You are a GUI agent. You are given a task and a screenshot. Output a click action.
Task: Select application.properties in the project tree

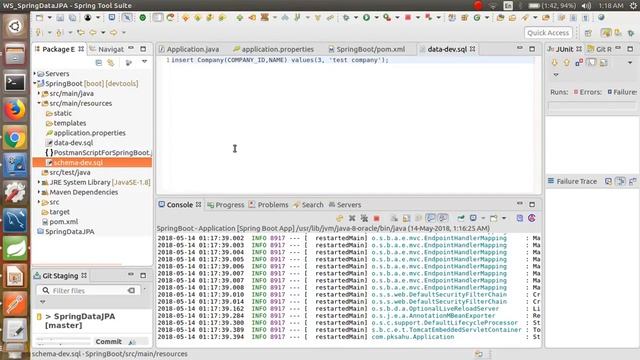coord(89,133)
